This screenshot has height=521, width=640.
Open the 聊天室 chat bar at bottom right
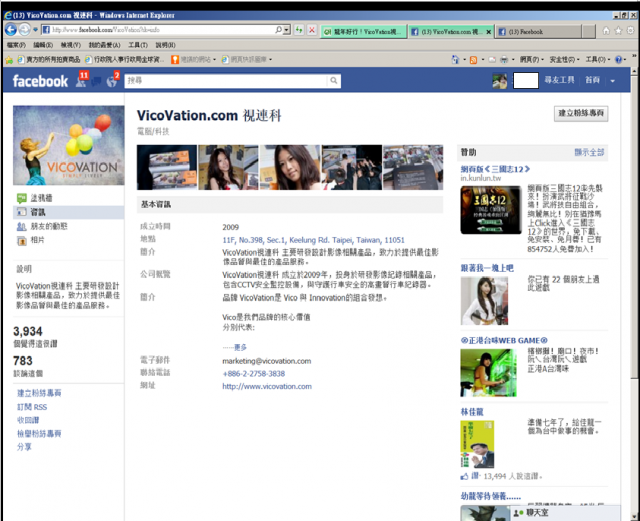click(x=566, y=512)
